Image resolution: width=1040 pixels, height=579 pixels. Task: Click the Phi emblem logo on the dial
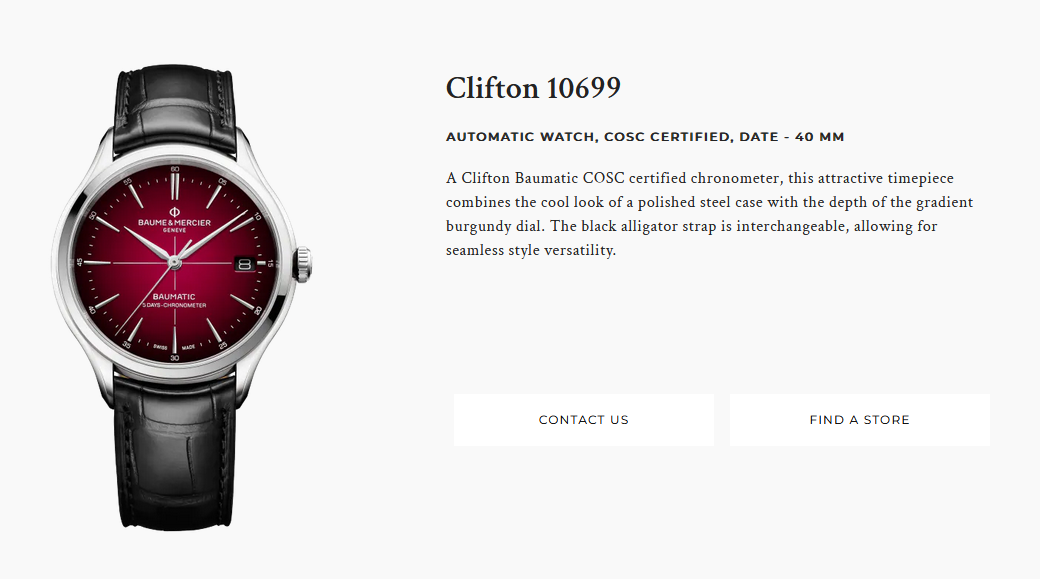(174, 212)
